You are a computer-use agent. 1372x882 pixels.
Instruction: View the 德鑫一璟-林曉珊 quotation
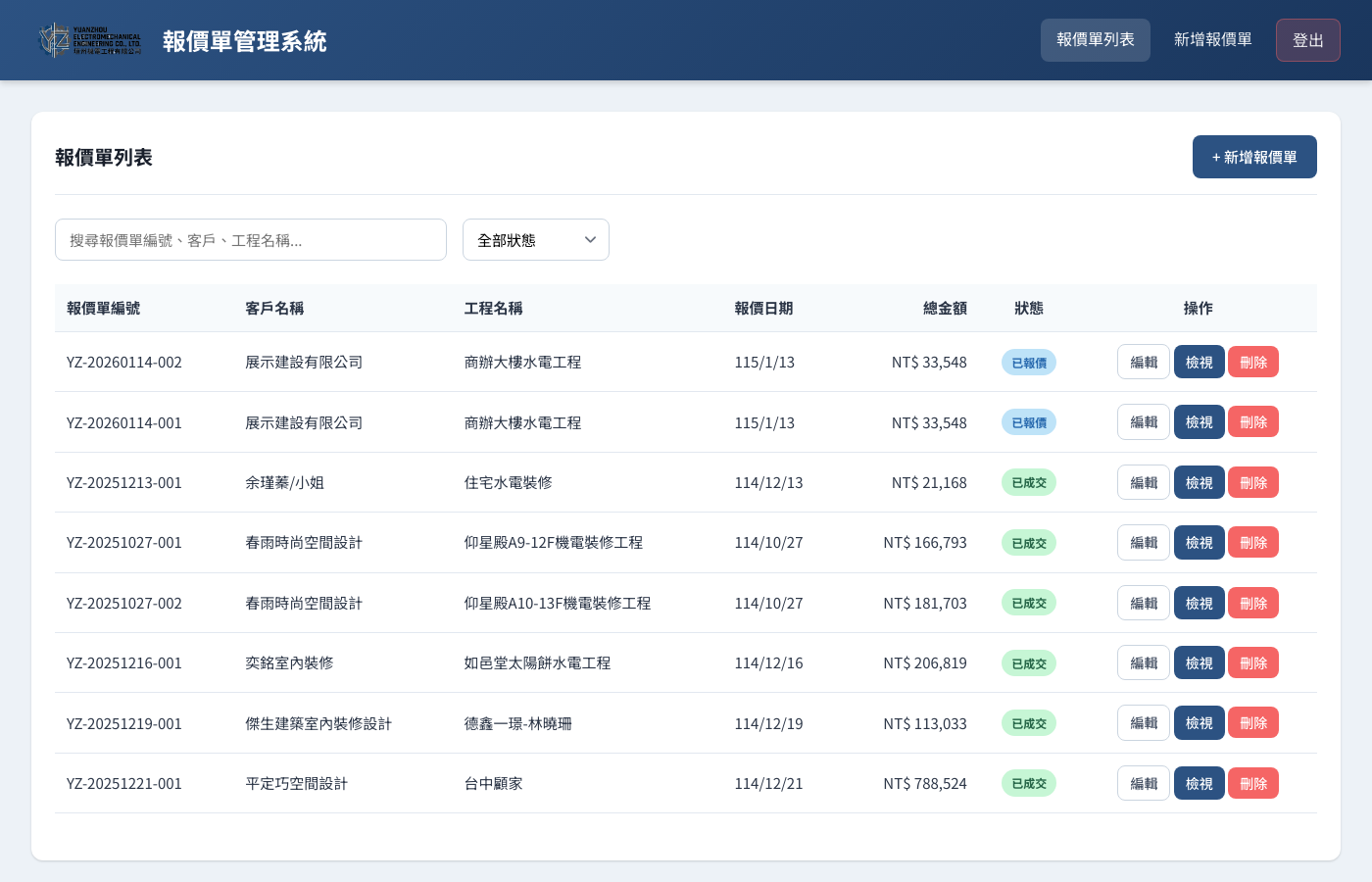click(x=1199, y=722)
